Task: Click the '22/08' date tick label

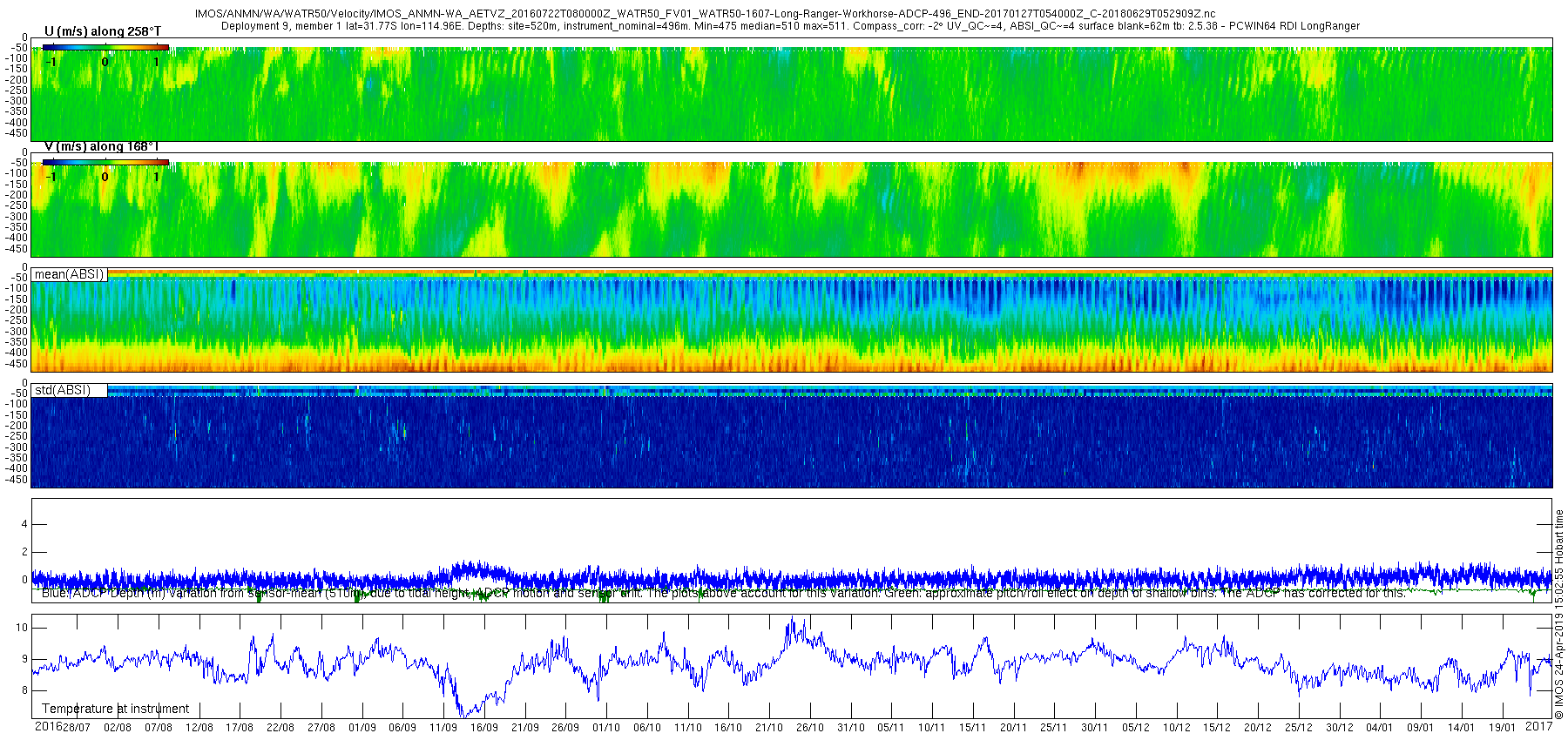Action: coord(280,728)
